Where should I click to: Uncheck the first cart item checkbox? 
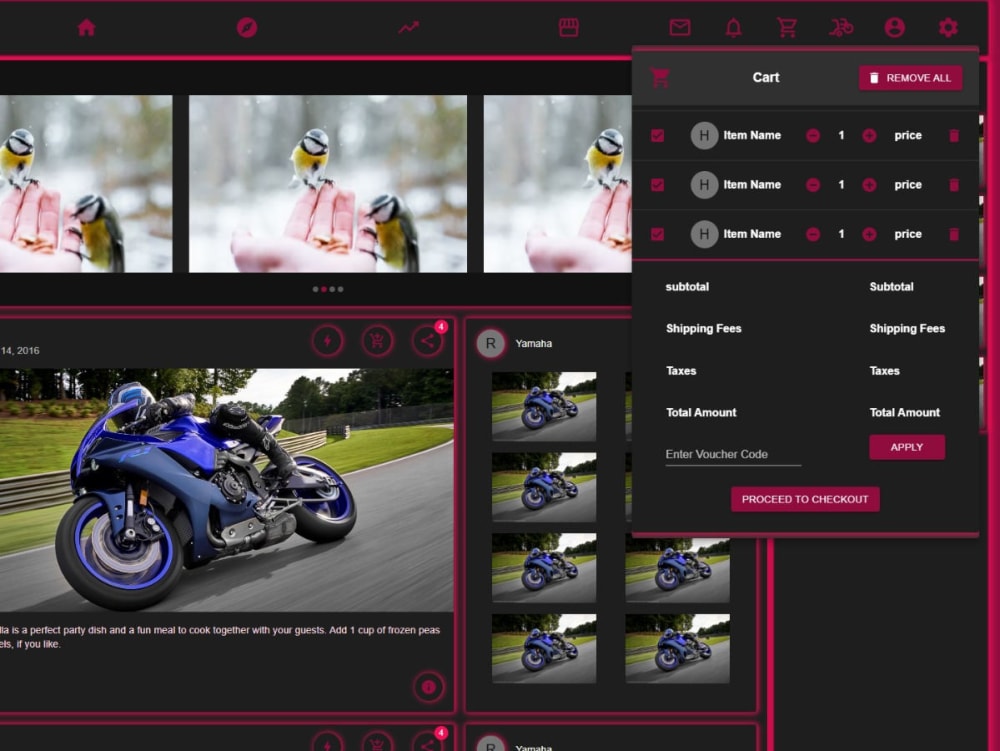[658, 135]
